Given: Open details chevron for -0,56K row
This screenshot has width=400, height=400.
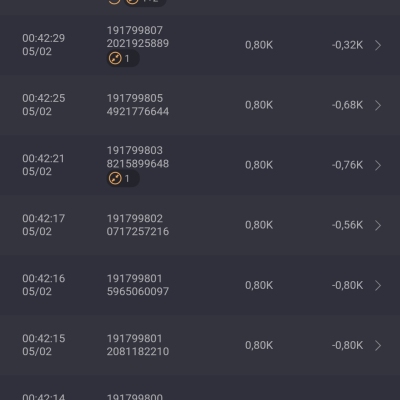Looking at the screenshot, I should tap(378, 225).
